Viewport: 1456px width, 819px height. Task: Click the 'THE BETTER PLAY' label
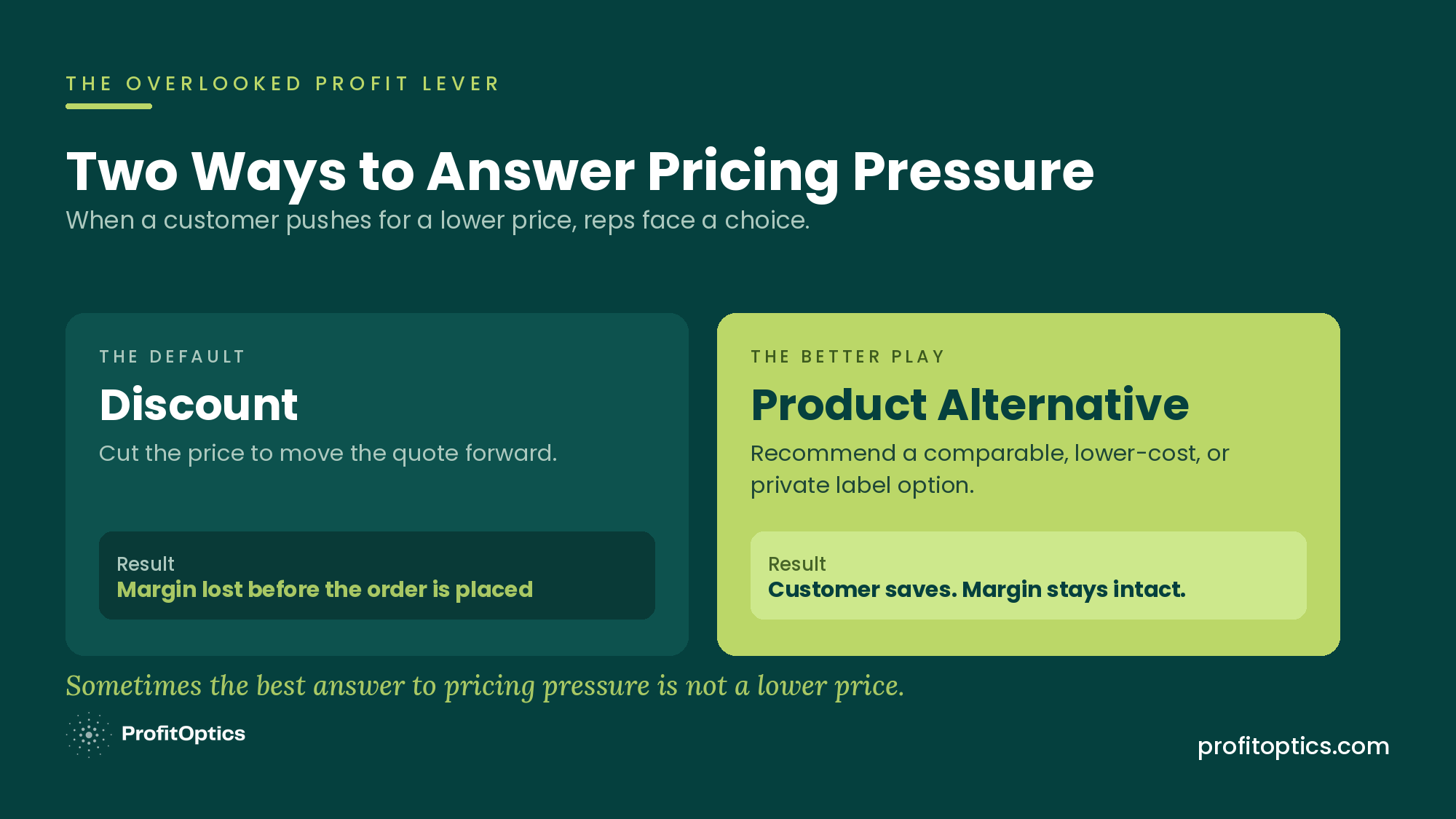(x=848, y=357)
